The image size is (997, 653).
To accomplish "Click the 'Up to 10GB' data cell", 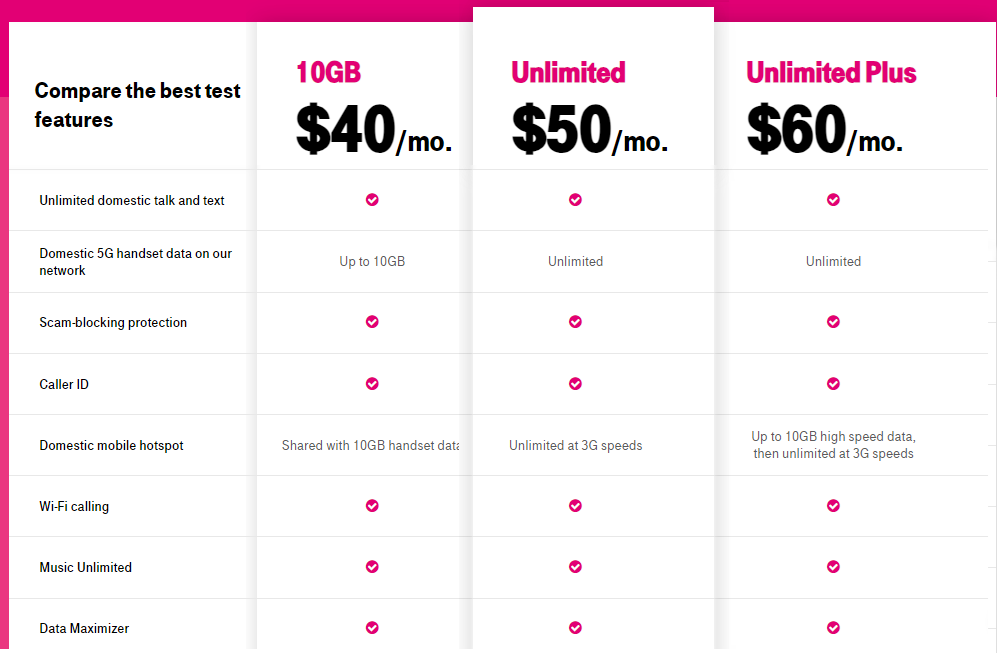I will tap(372, 261).
